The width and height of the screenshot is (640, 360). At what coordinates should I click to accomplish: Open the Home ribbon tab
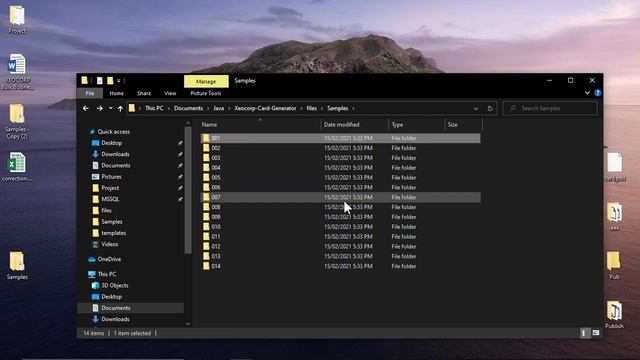tap(116, 93)
